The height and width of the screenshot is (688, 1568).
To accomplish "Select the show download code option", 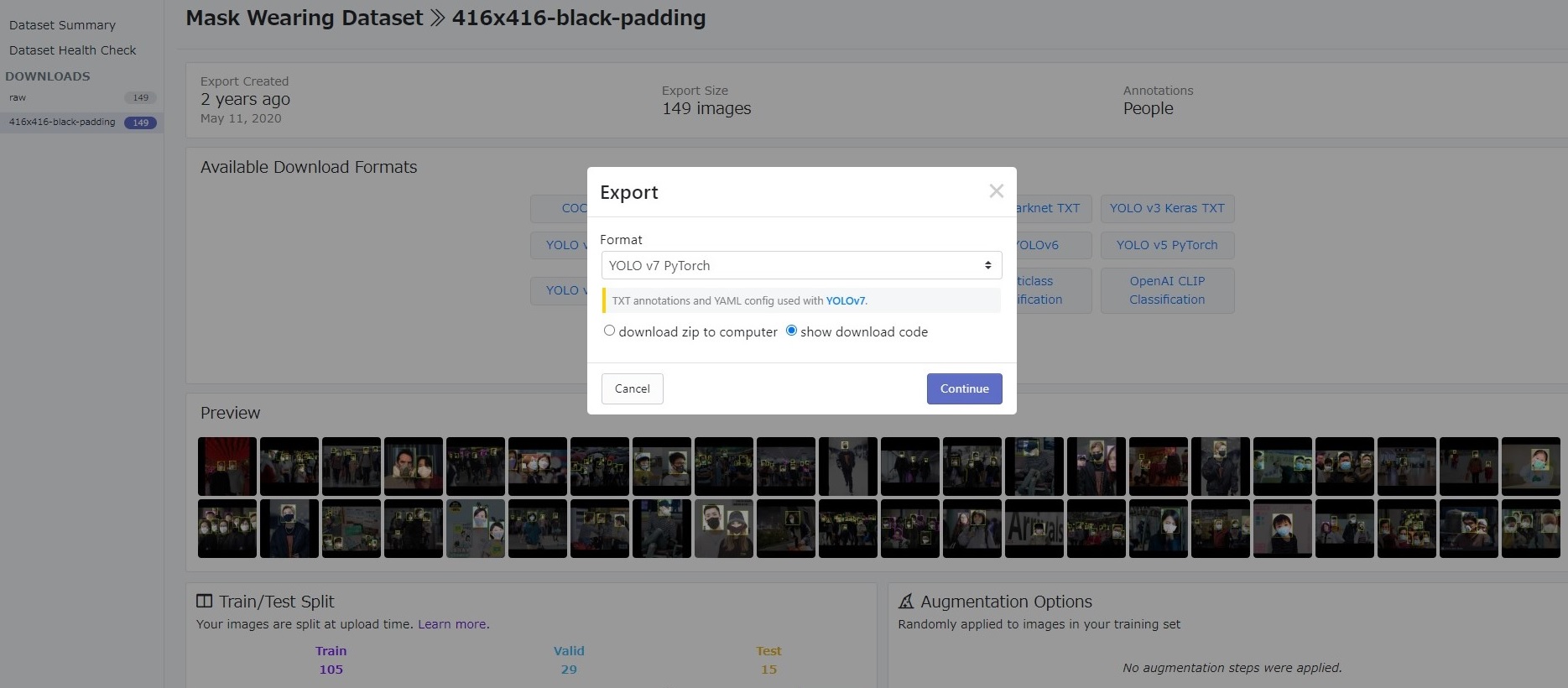I will click(x=791, y=331).
